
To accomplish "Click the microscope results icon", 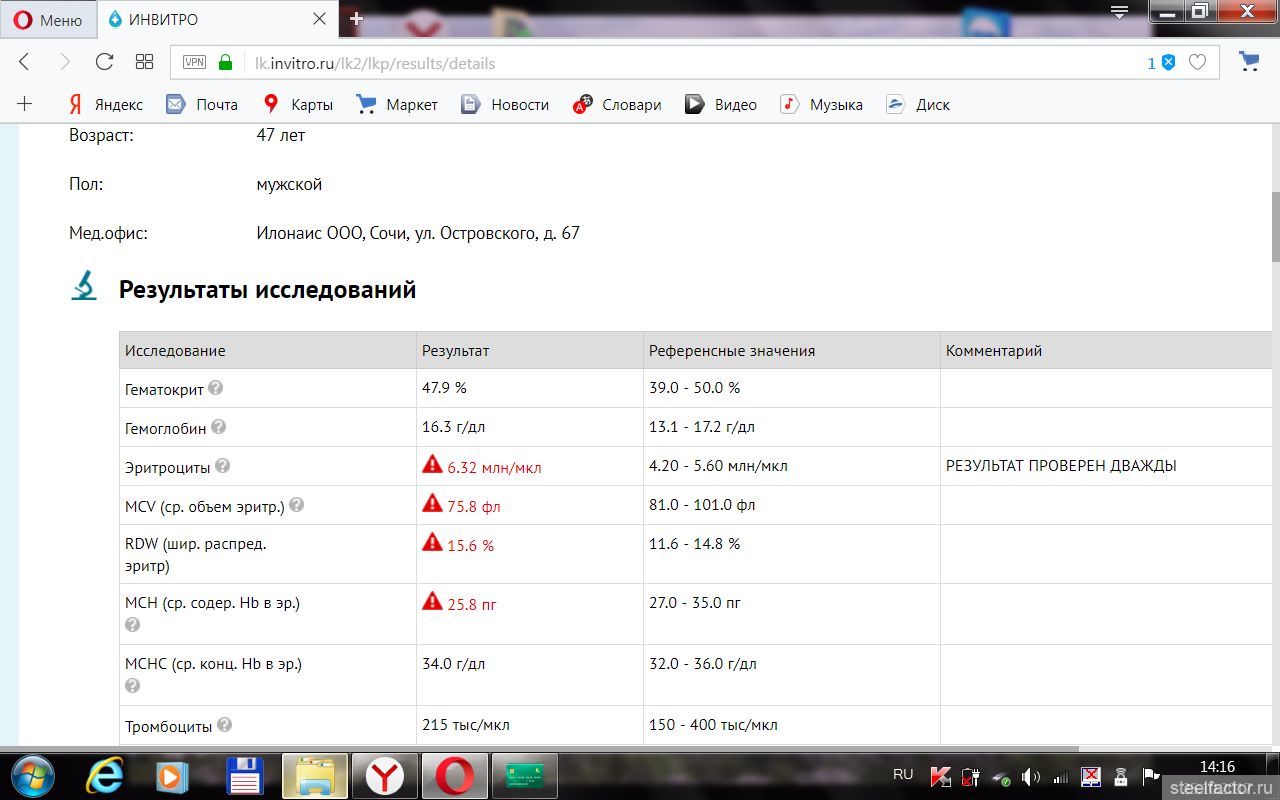I will [x=84, y=287].
